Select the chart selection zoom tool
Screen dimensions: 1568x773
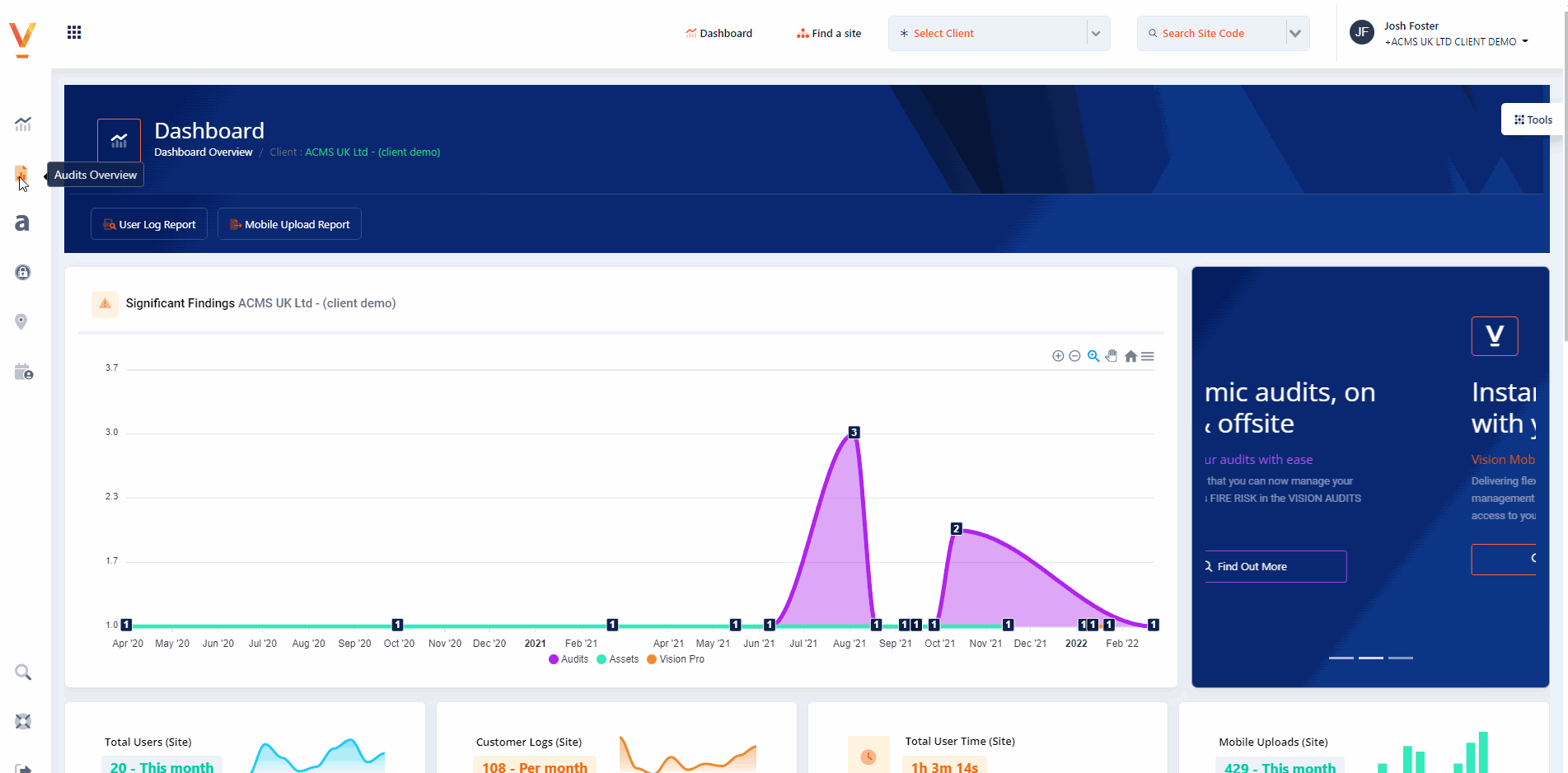point(1093,356)
